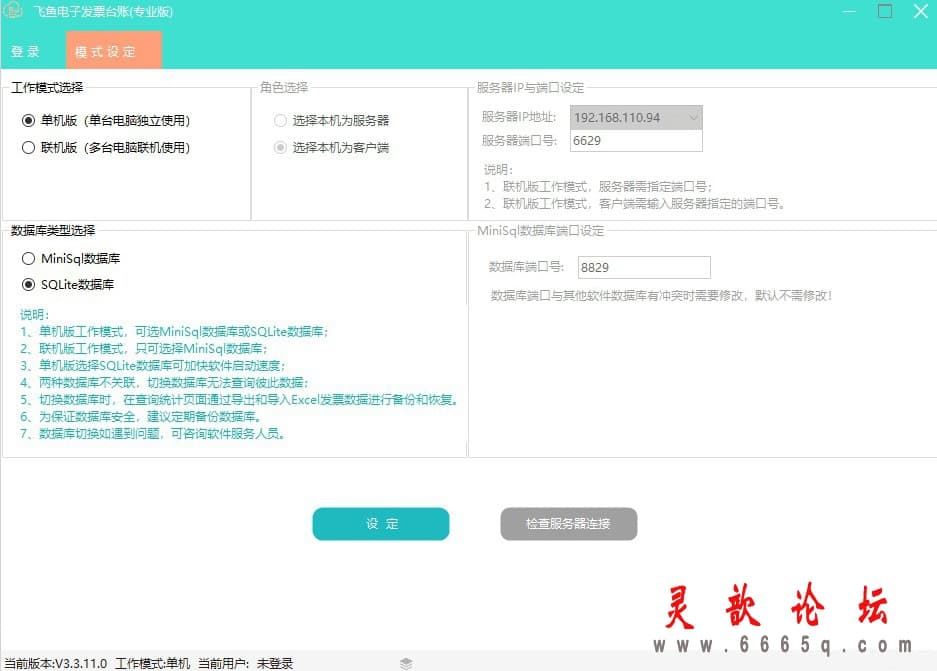937x671 pixels.
Task: Click the 当前版本:V3.3.11.0 status text
Action: (56, 663)
